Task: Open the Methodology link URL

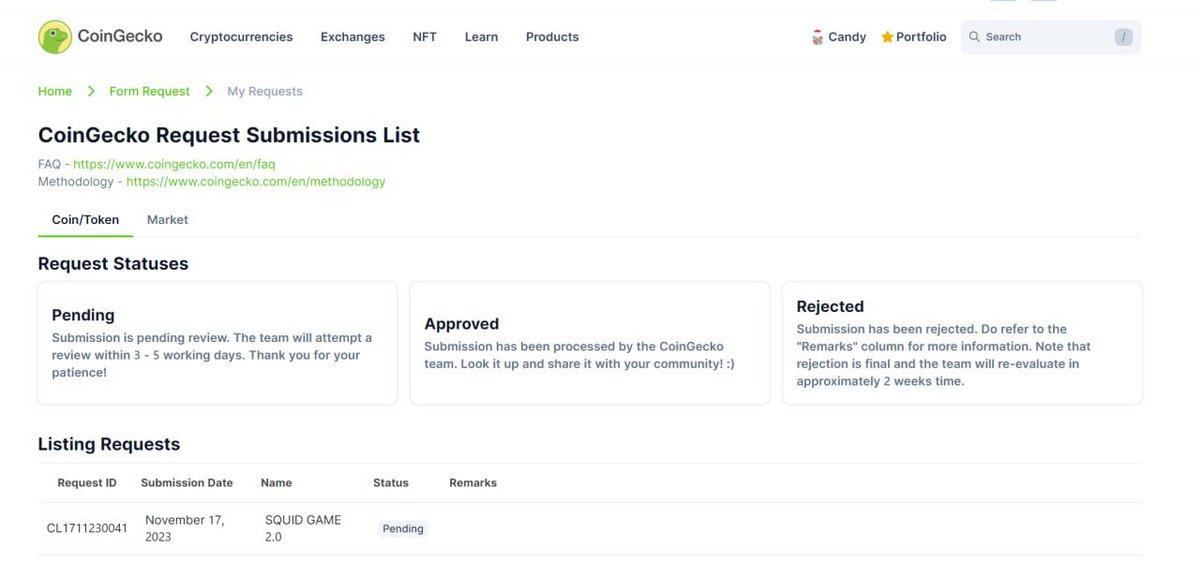Action: pyautogui.click(x=255, y=182)
